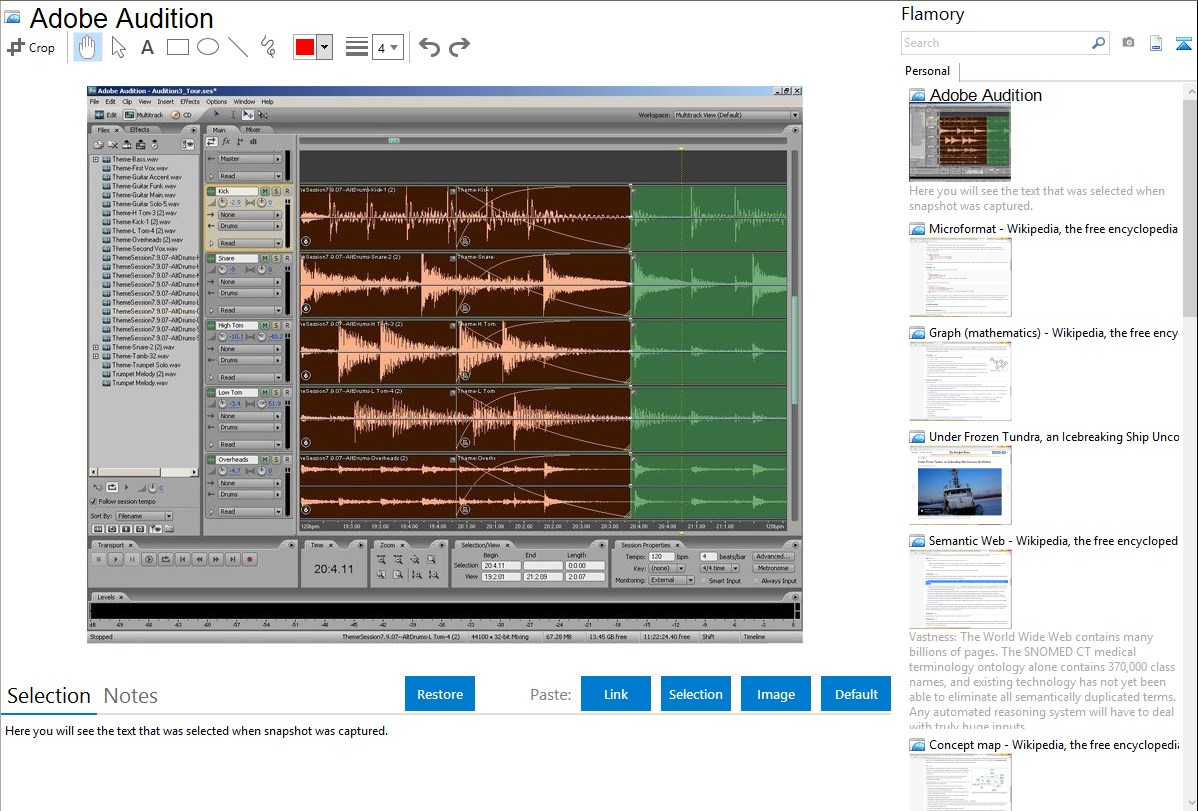
Task: Pick the ellipse drawing tool
Action: click(208, 47)
